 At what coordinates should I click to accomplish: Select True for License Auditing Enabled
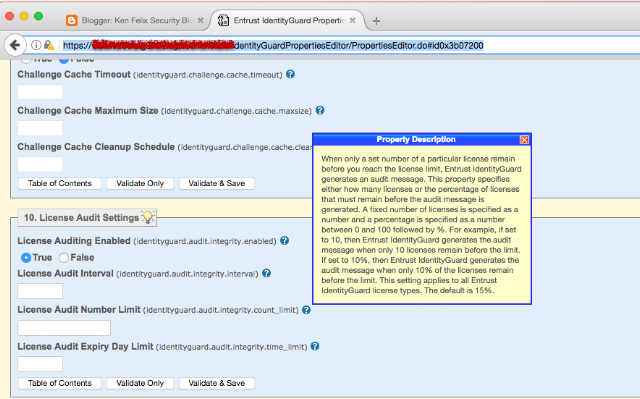[x=26, y=258]
